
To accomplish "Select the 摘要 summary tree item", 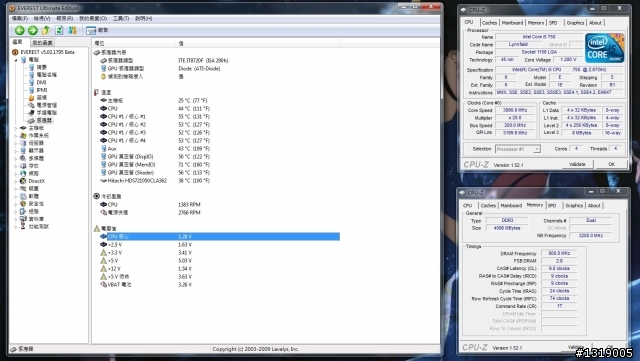I will click(42, 67).
